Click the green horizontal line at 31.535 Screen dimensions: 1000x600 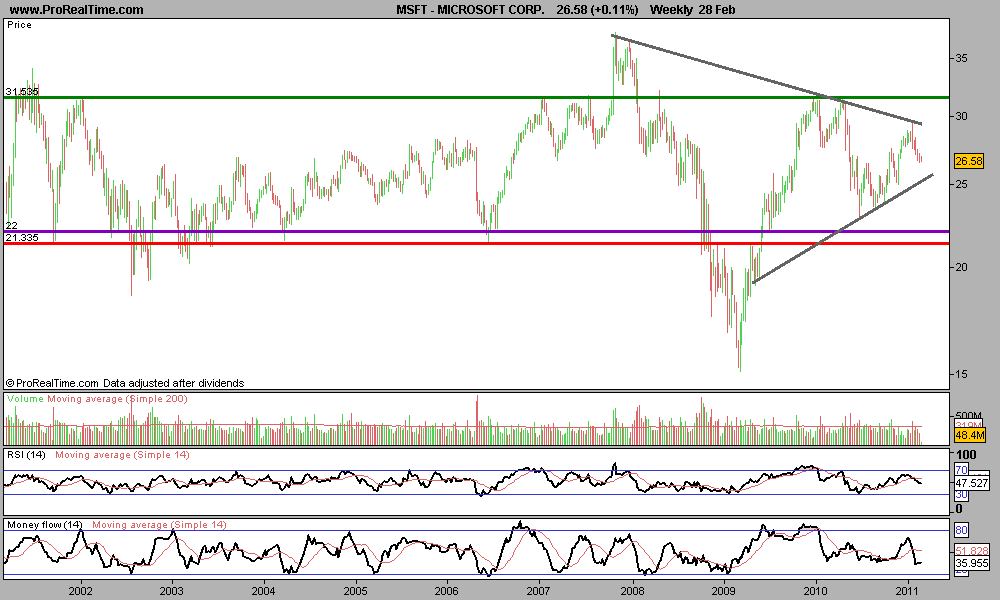click(476, 98)
